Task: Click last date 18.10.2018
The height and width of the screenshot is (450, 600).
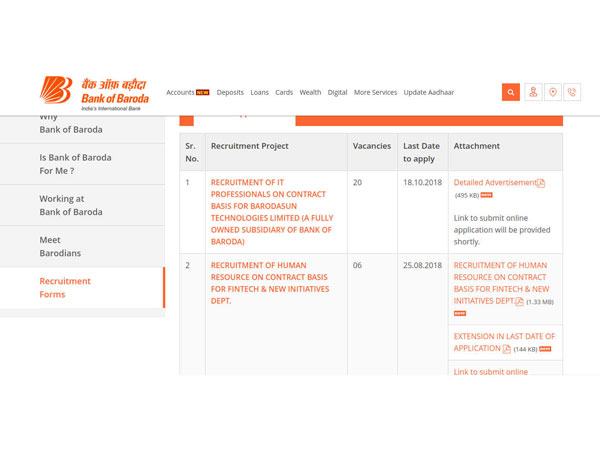Action: [422, 183]
